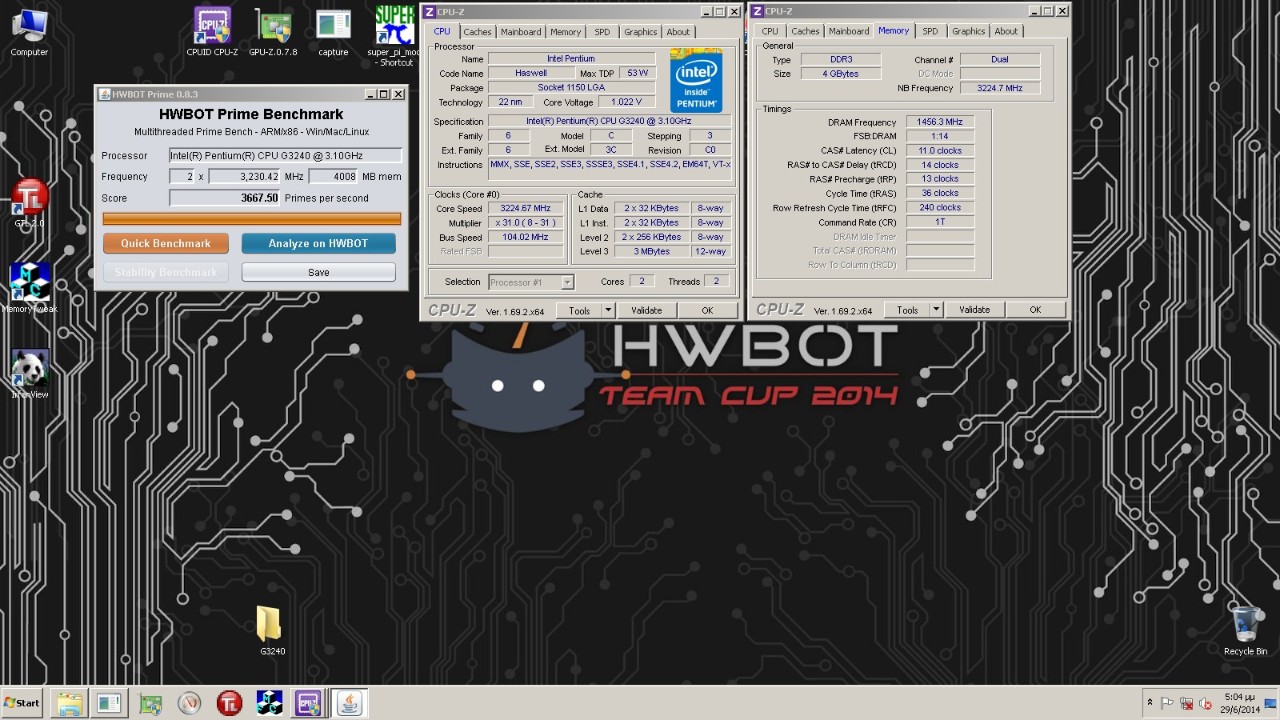Switch to Caches tab in left CPU-Z window
Screen dimensions: 1280x720
pos(477,32)
